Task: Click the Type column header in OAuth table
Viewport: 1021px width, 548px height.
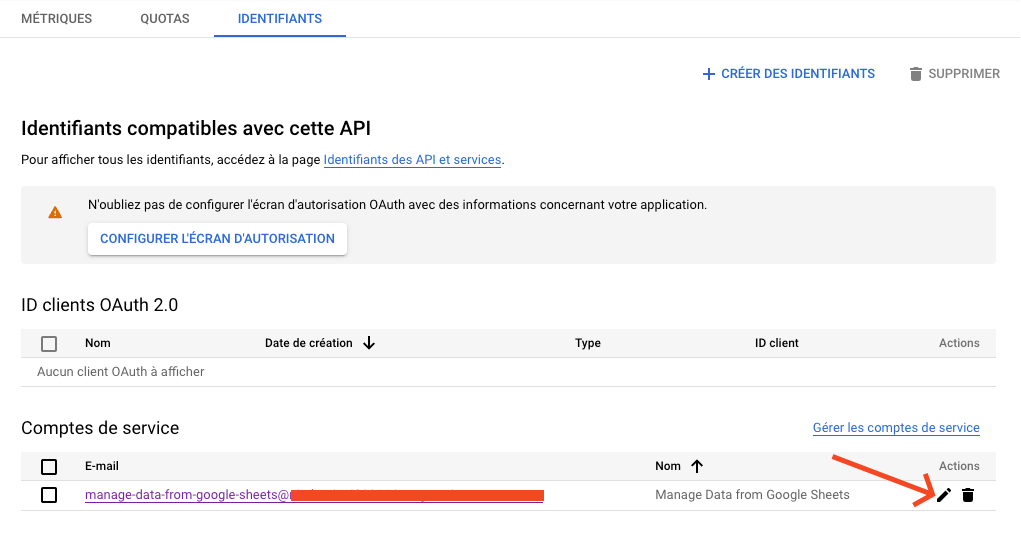Action: tap(588, 343)
